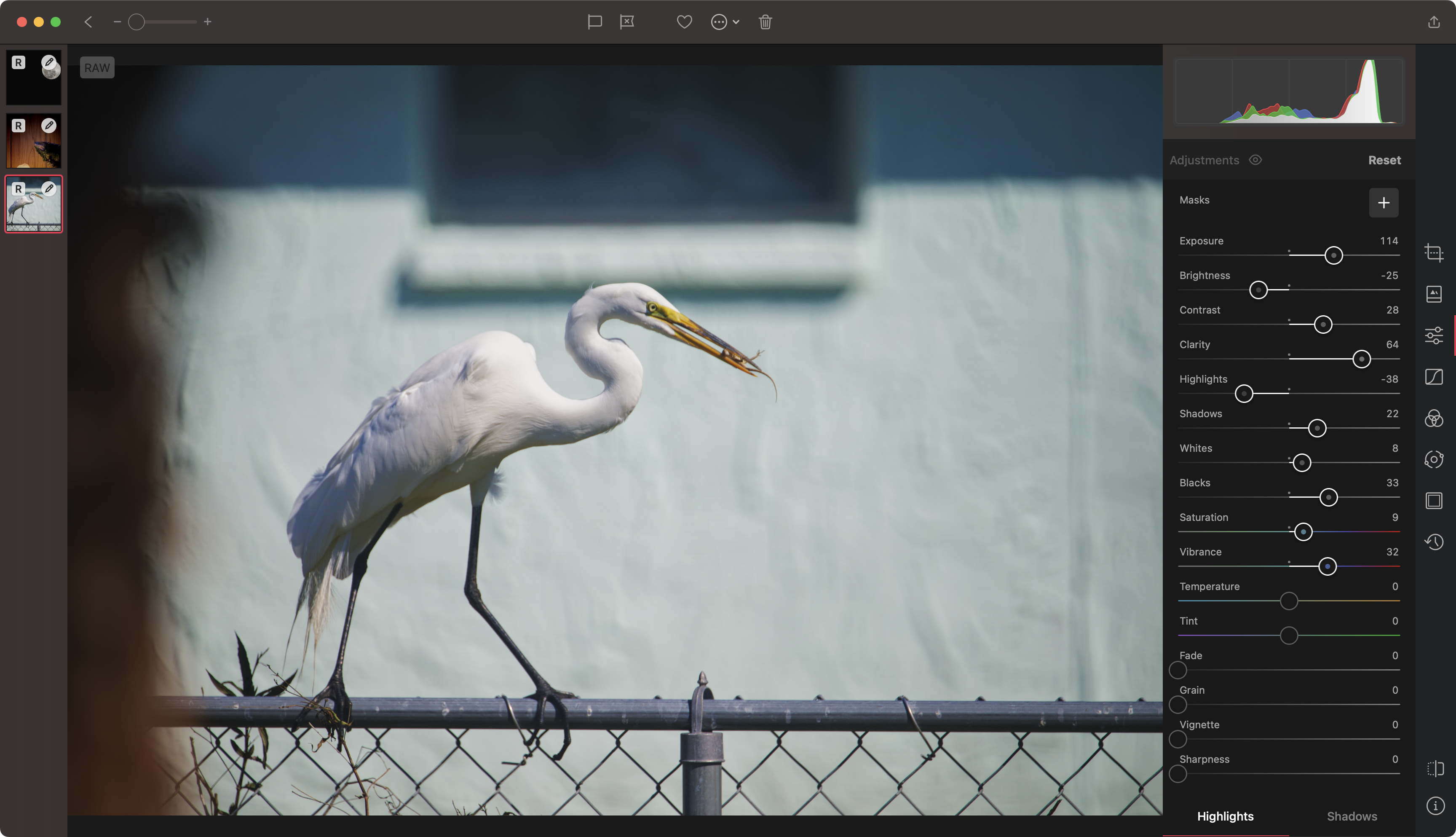Toggle the Adjustments eye visibility icon
Image resolution: width=1456 pixels, height=837 pixels.
[x=1255, y=160]
